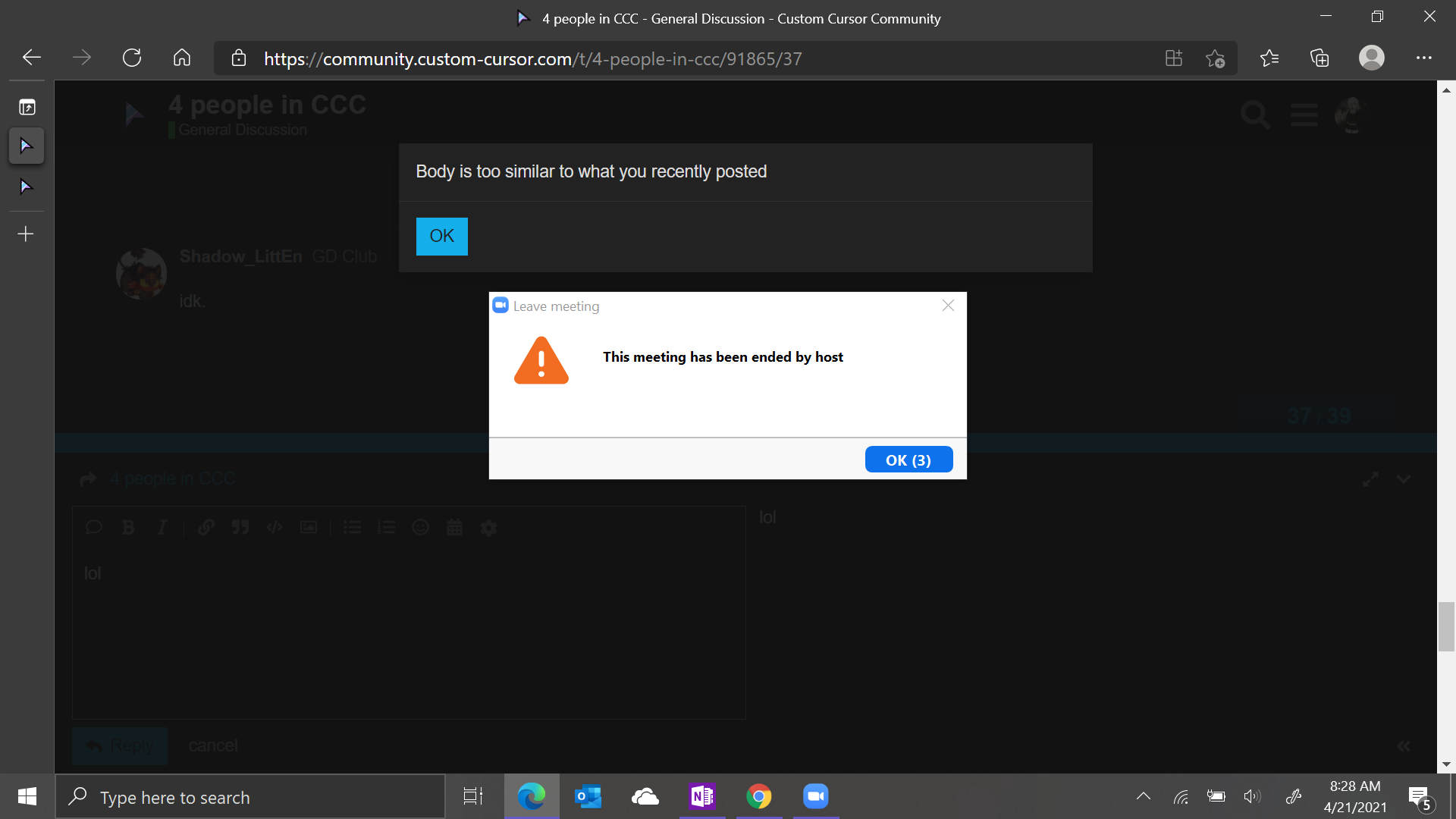
Task: Add a new tab with plus button
Action: tap(27, 234)
